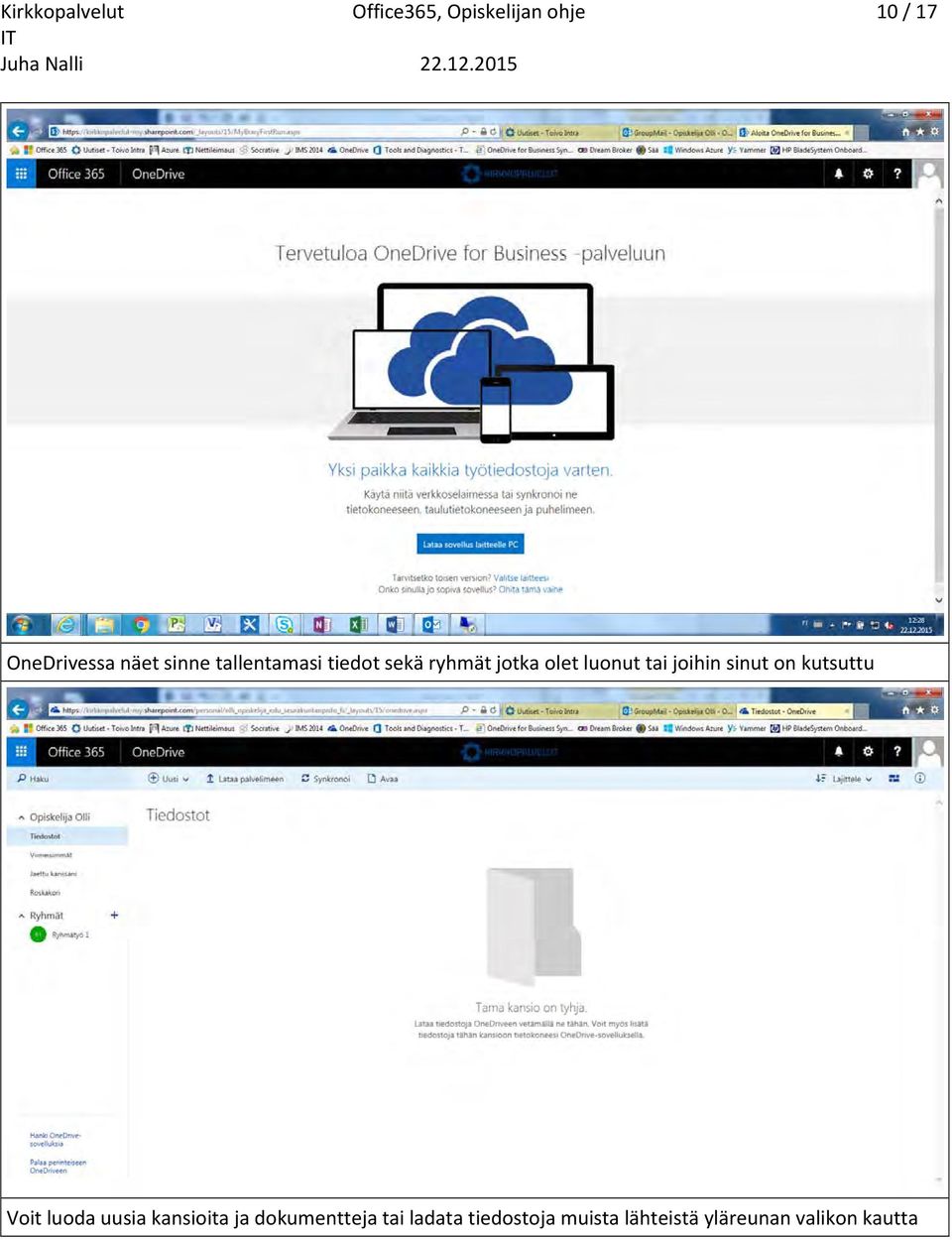This screenshot has height=1240, width=952.
Task: Launch Google Chrome from the taskbar
Action: pyautogui.click(x=141, y=624)
